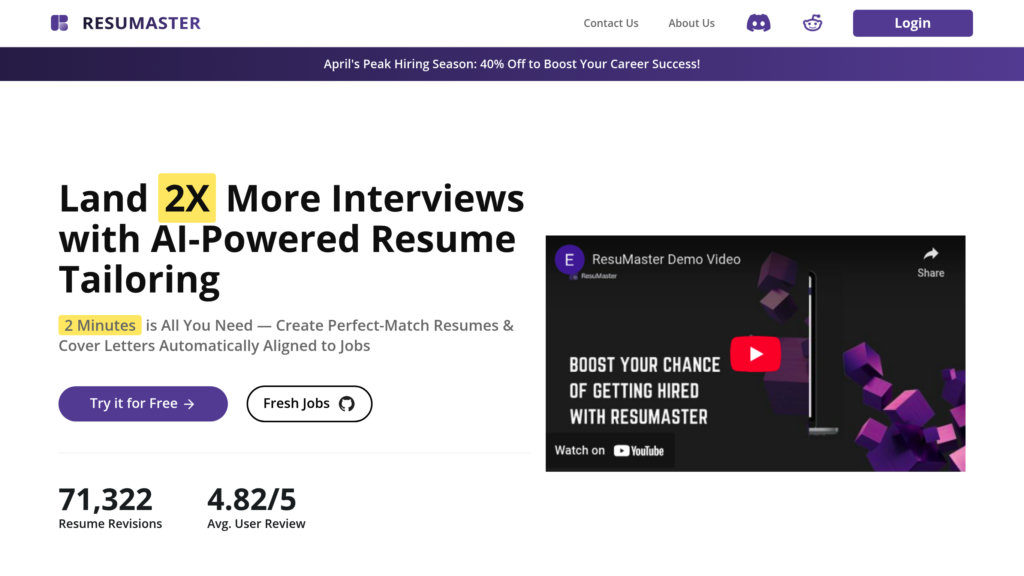This screenshot has width=1024, height=576.
Task: Click the YouTube logo in Watch on
Action: coord(639,451)
